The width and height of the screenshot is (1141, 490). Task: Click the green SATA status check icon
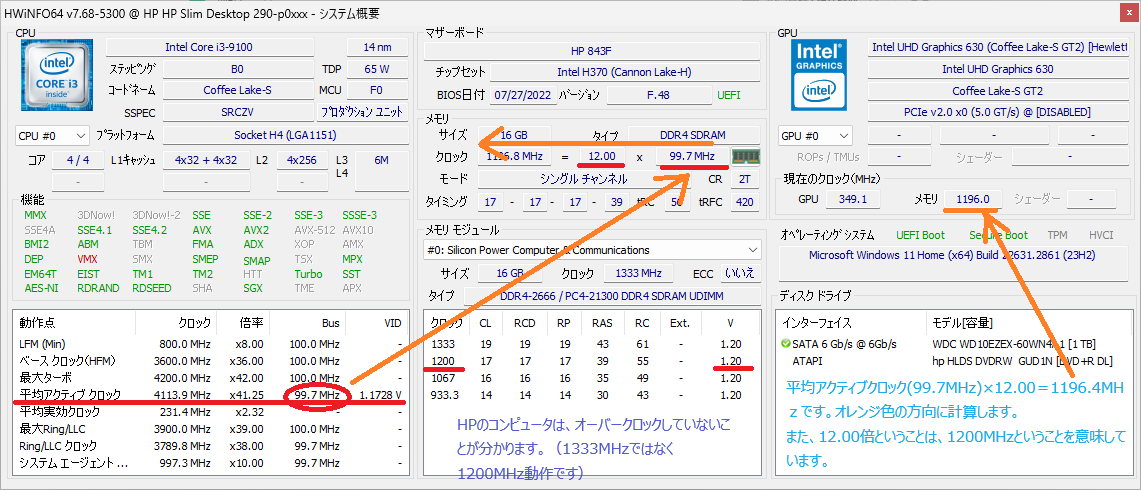pyautogui.click(x=785, y=344)
